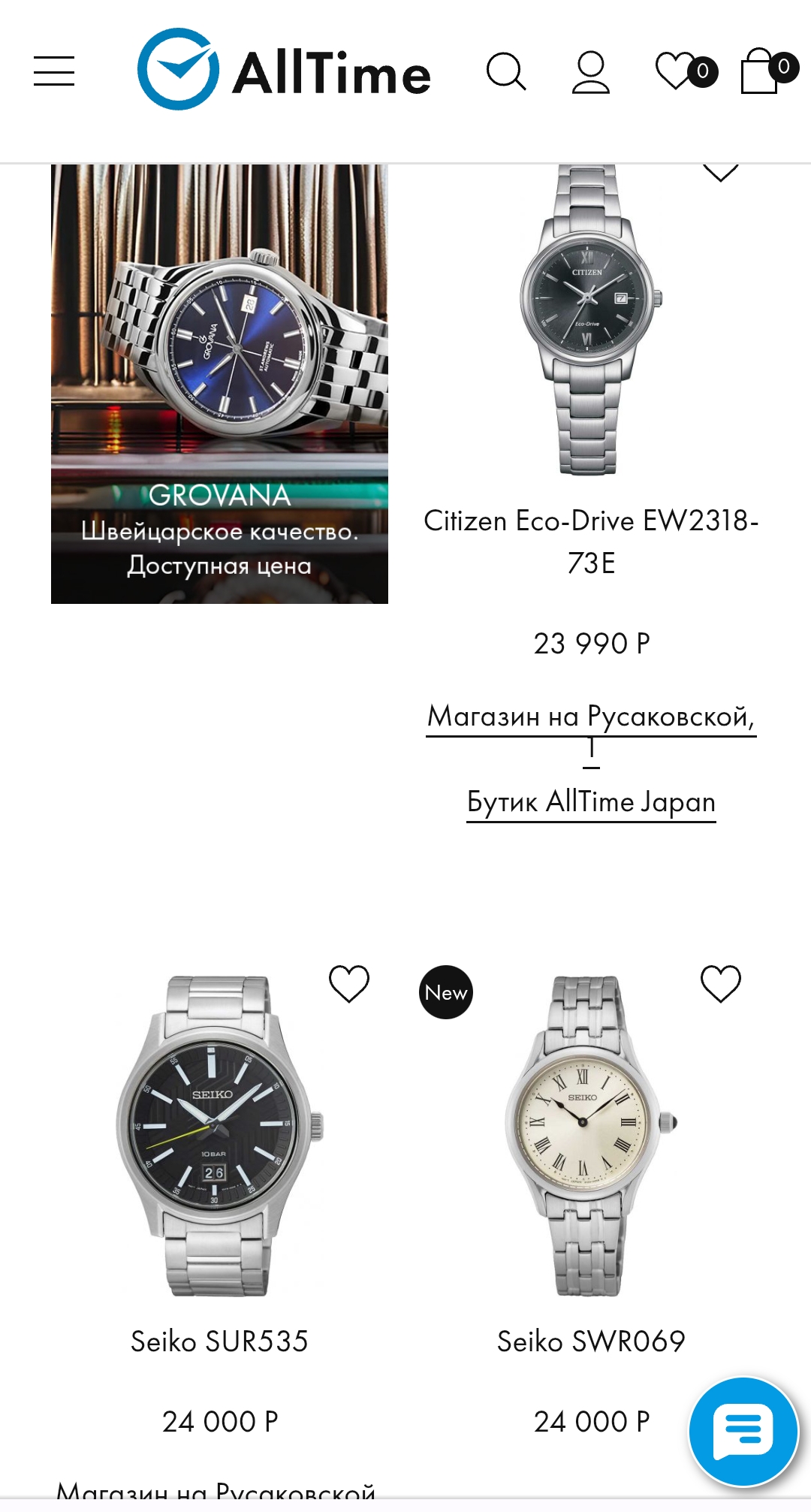Screen dimensions: 811x1512
Task: Open the search magnifier icon
Action: pos(506,71)
